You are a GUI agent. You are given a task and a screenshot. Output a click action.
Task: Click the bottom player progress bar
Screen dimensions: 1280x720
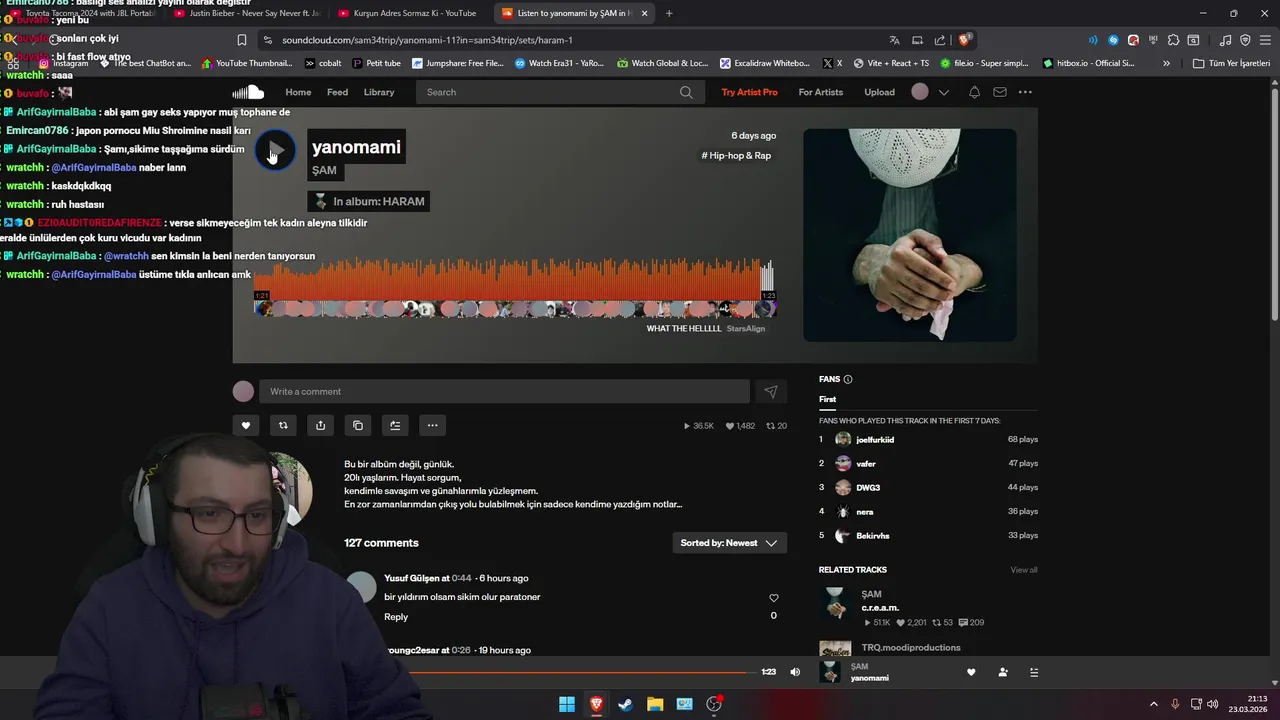(580, 672)
